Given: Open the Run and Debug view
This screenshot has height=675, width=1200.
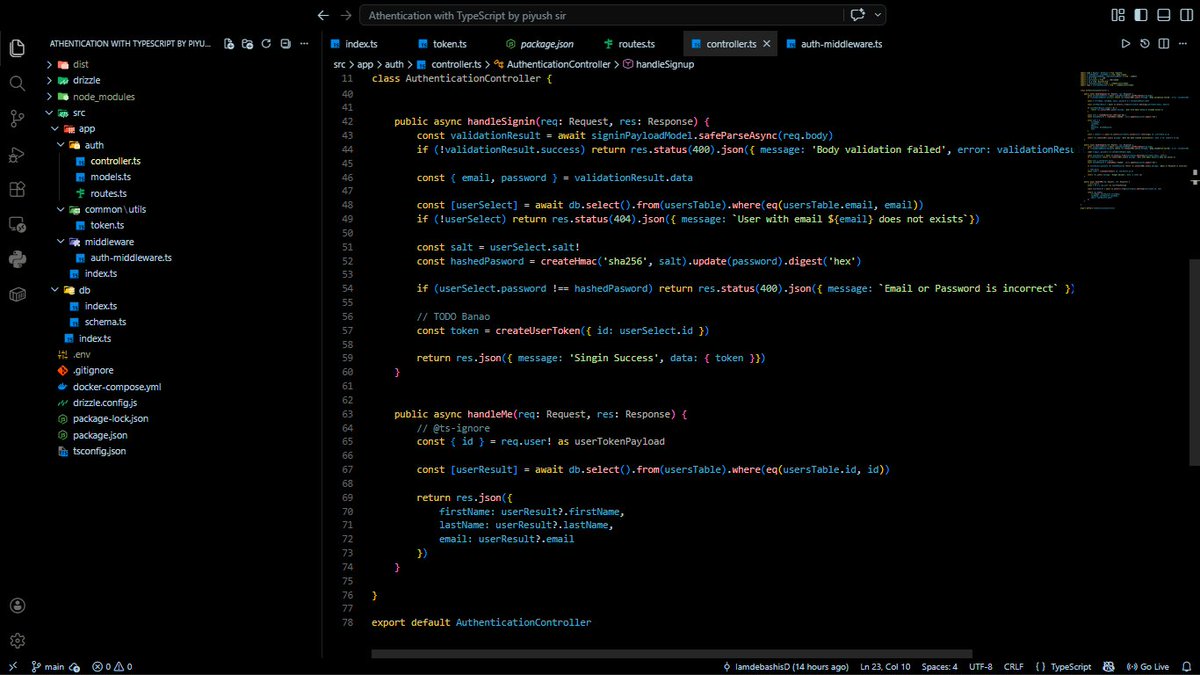Looking at the screenshot, I should [17, 154].
